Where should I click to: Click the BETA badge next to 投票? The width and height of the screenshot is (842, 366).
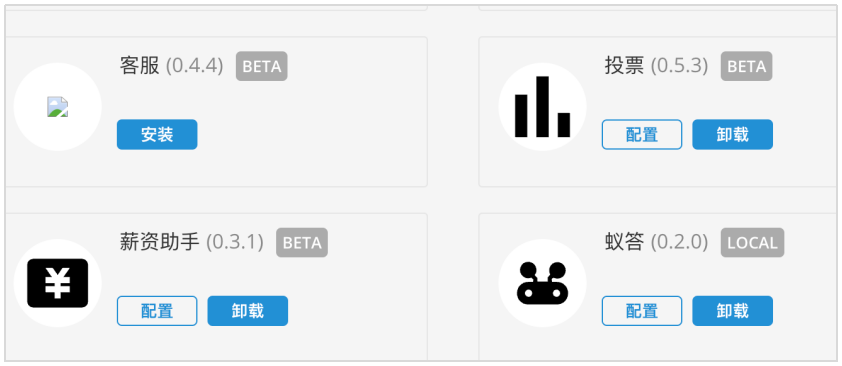click(746, 66)
